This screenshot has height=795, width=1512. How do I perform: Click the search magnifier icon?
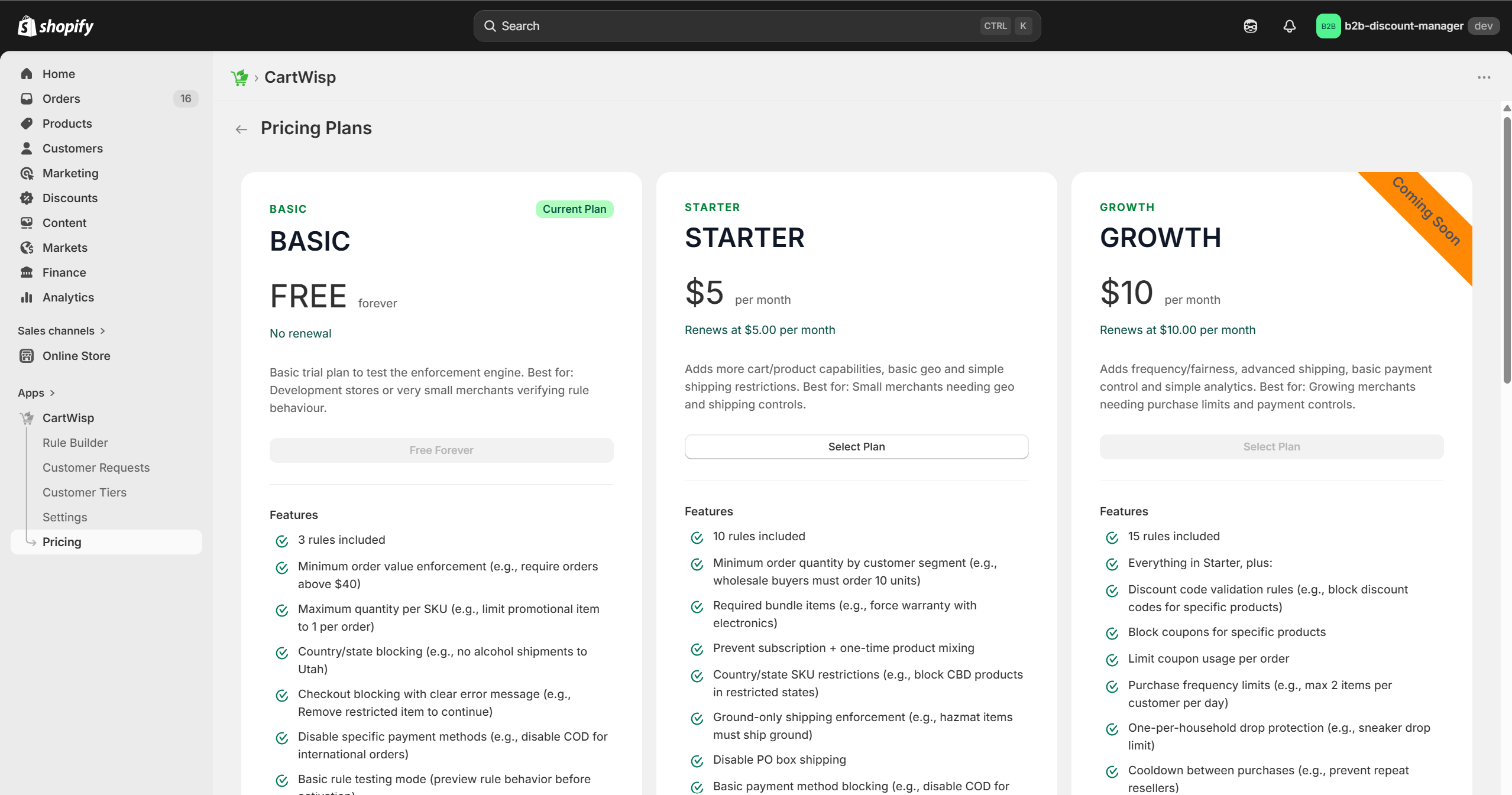tap(490, 26)
